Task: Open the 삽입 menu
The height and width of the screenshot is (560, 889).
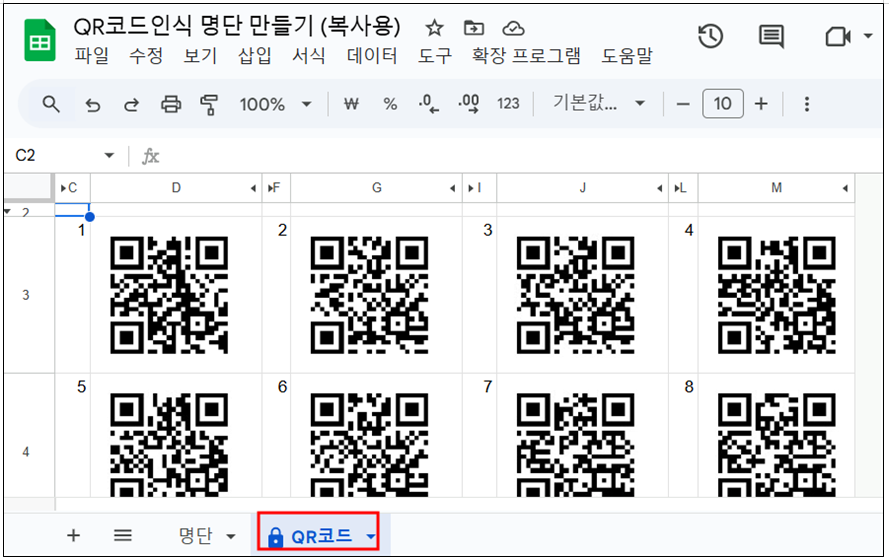Action: 255,56
